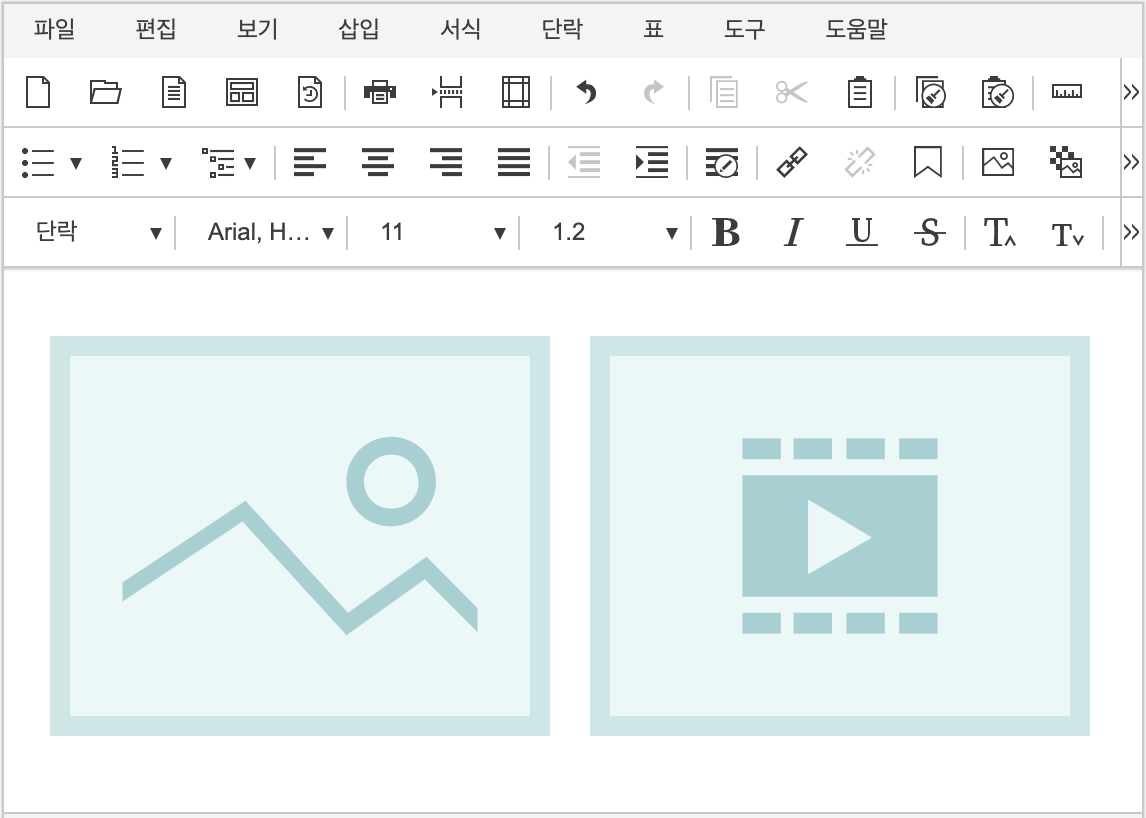Viewport: 1146px width, 818px height.
Task: Toggle Underline formatting
Action: [861, 233]
